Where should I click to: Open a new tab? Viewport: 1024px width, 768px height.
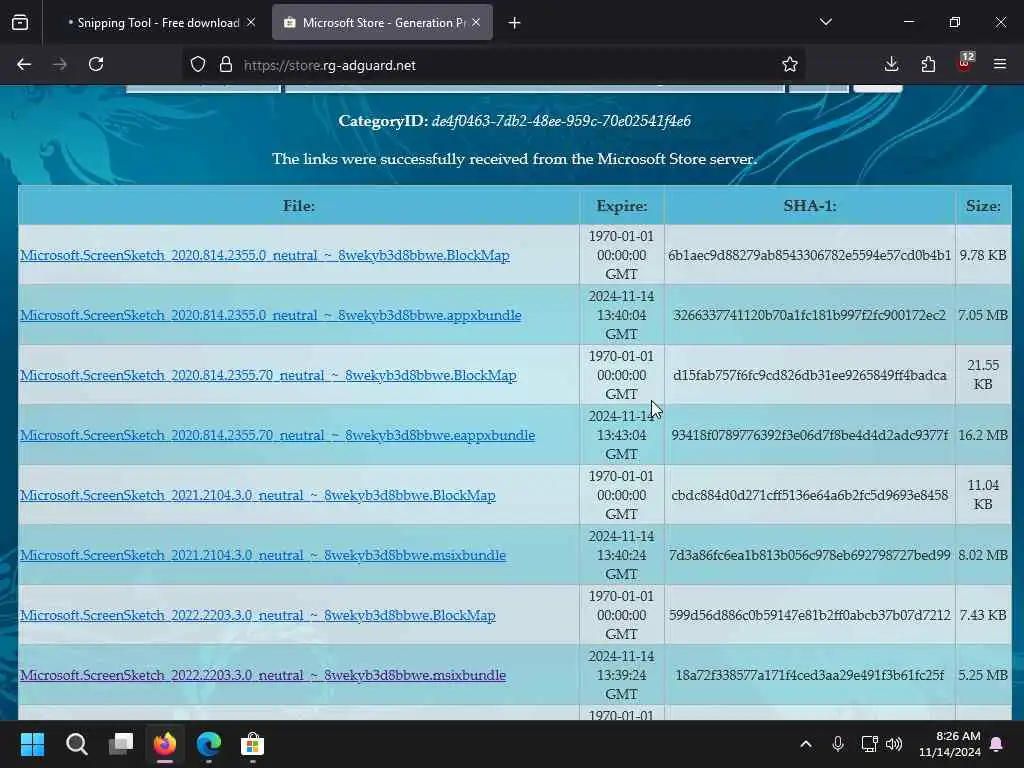[x=515, y=23]
